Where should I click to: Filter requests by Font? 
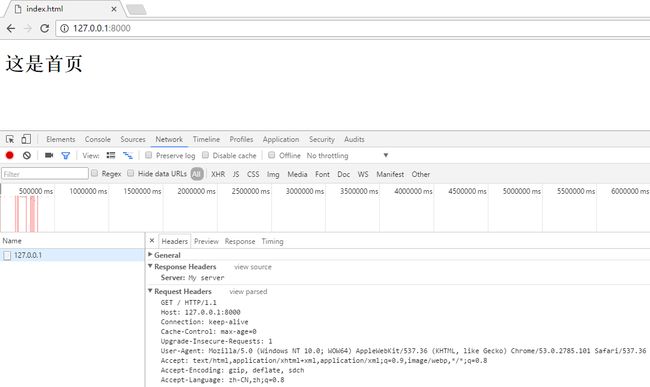click(x=322, y=174)
